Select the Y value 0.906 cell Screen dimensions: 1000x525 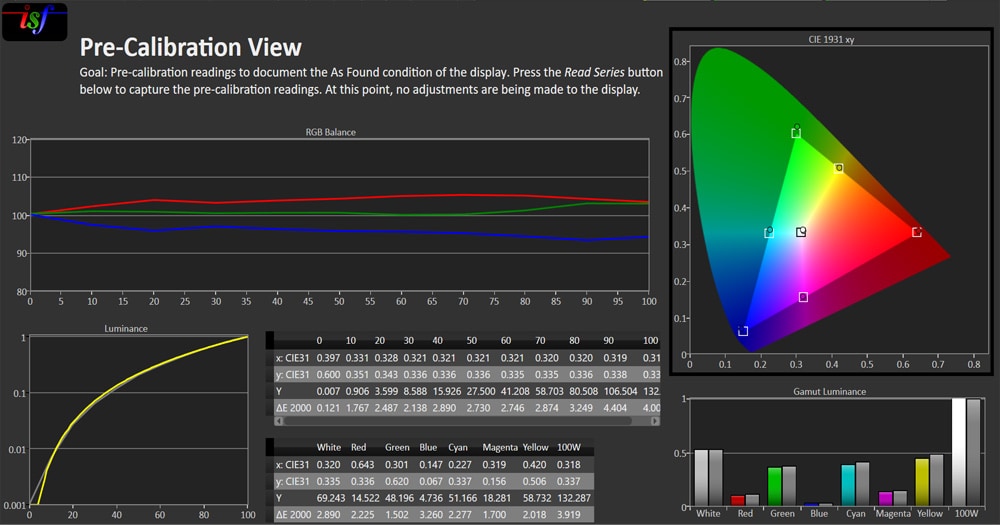pos(357,391)
